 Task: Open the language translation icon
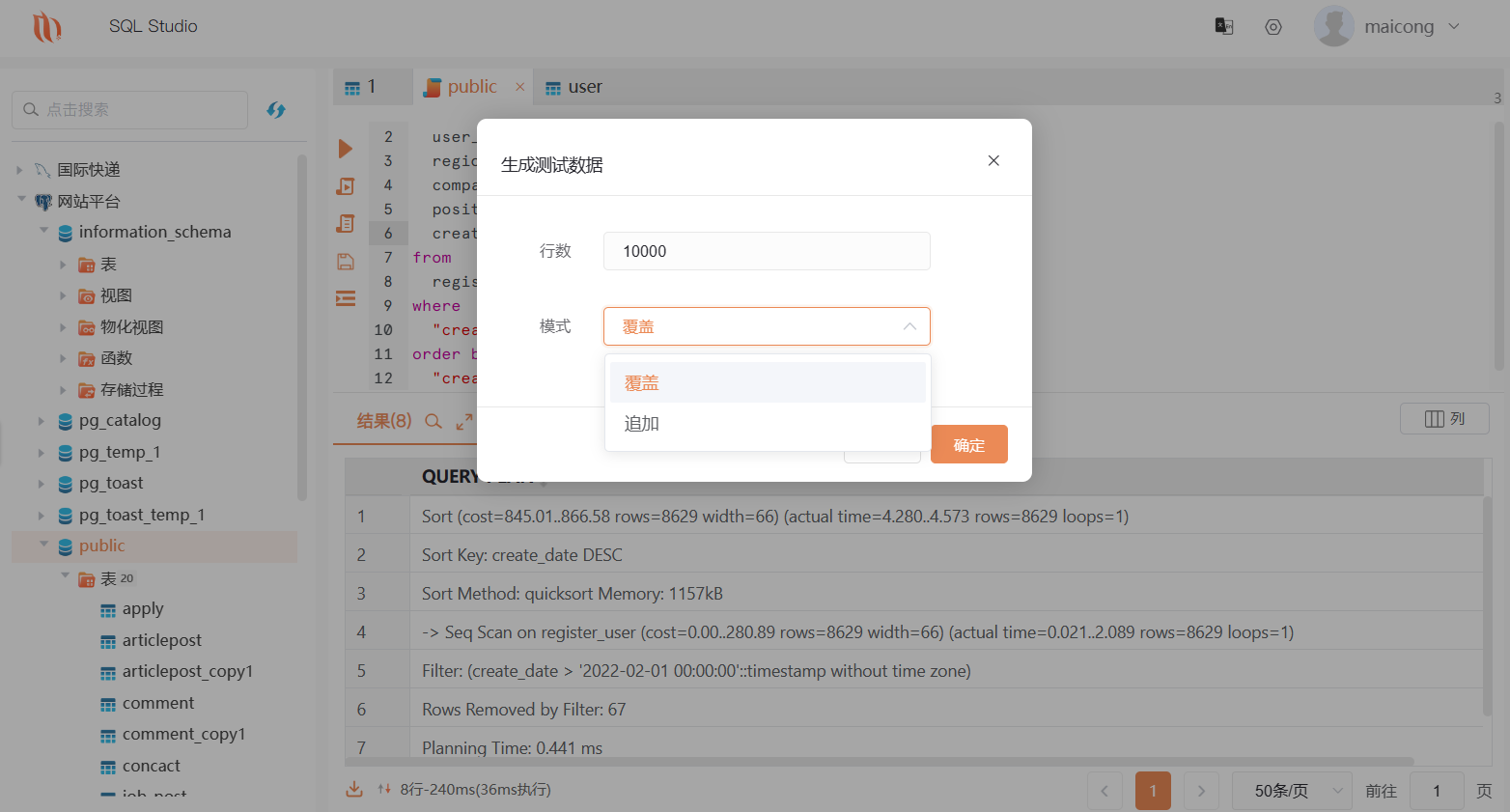pos(1224,27)
